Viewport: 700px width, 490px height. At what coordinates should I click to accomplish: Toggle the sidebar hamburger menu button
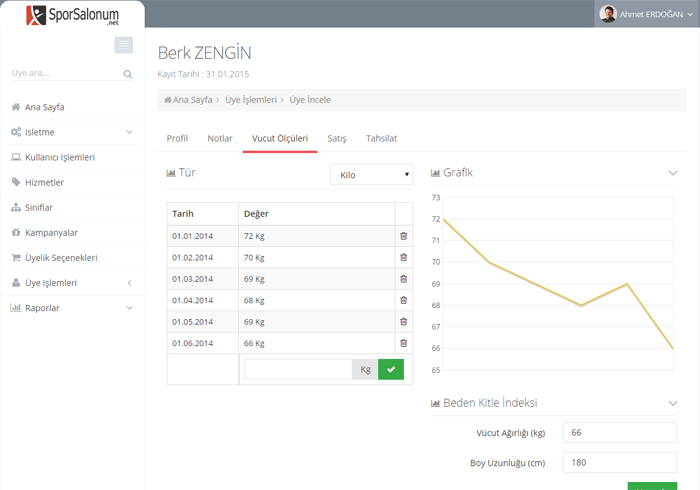pyautogui.click(x=124, y=45)
